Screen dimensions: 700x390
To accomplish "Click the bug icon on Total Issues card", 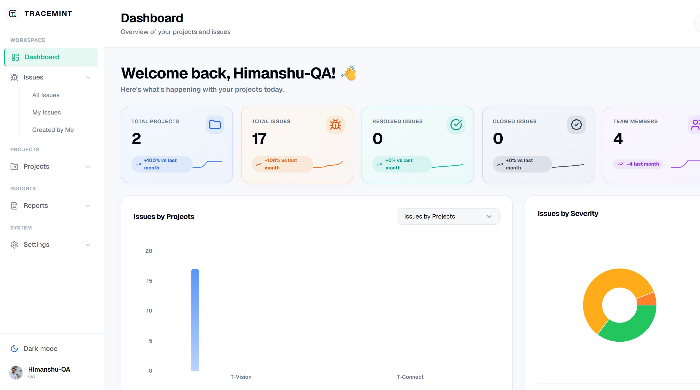I will pyautogui.click(x=335, y=124).
